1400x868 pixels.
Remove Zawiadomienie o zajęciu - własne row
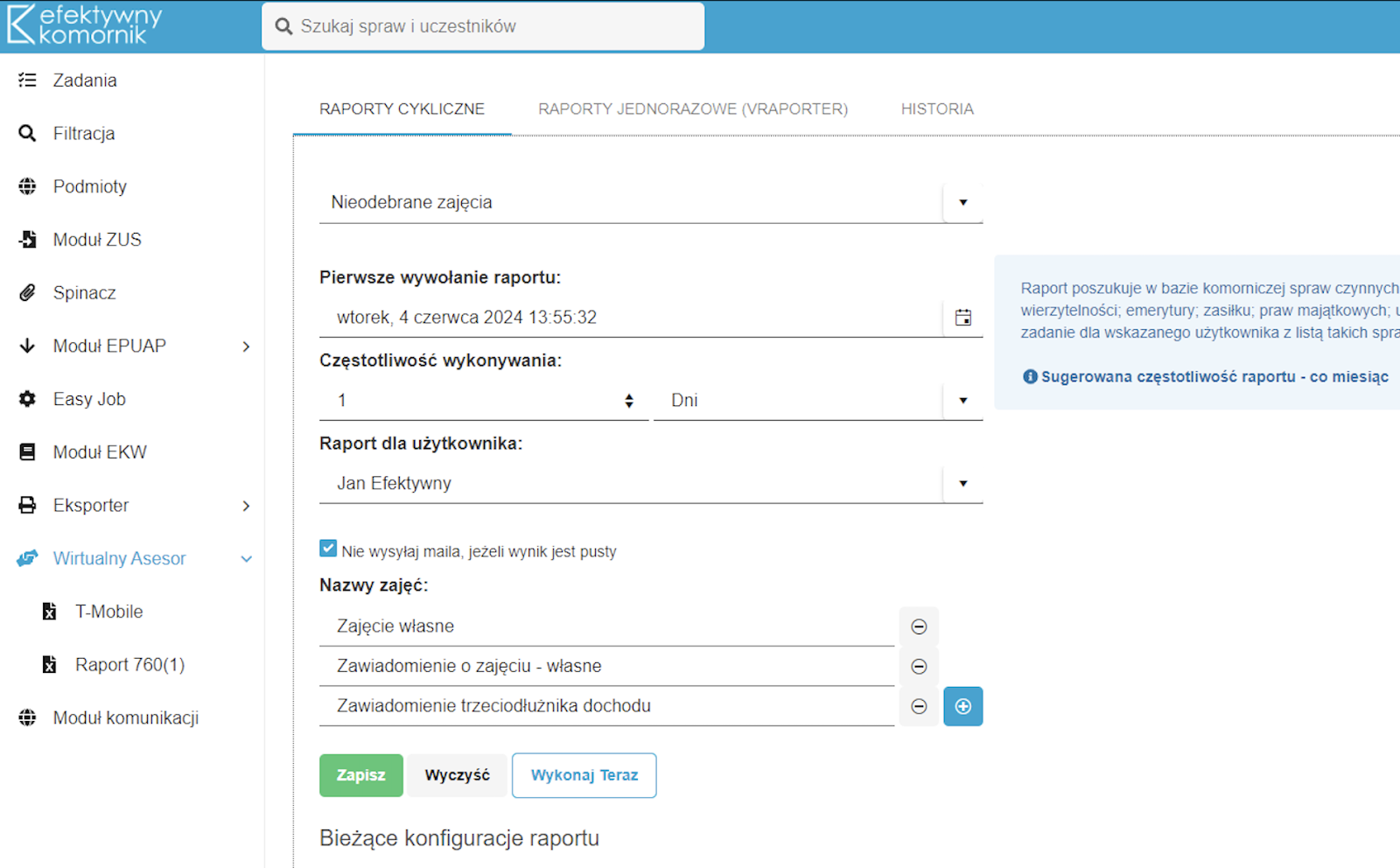tap(919, 667)
